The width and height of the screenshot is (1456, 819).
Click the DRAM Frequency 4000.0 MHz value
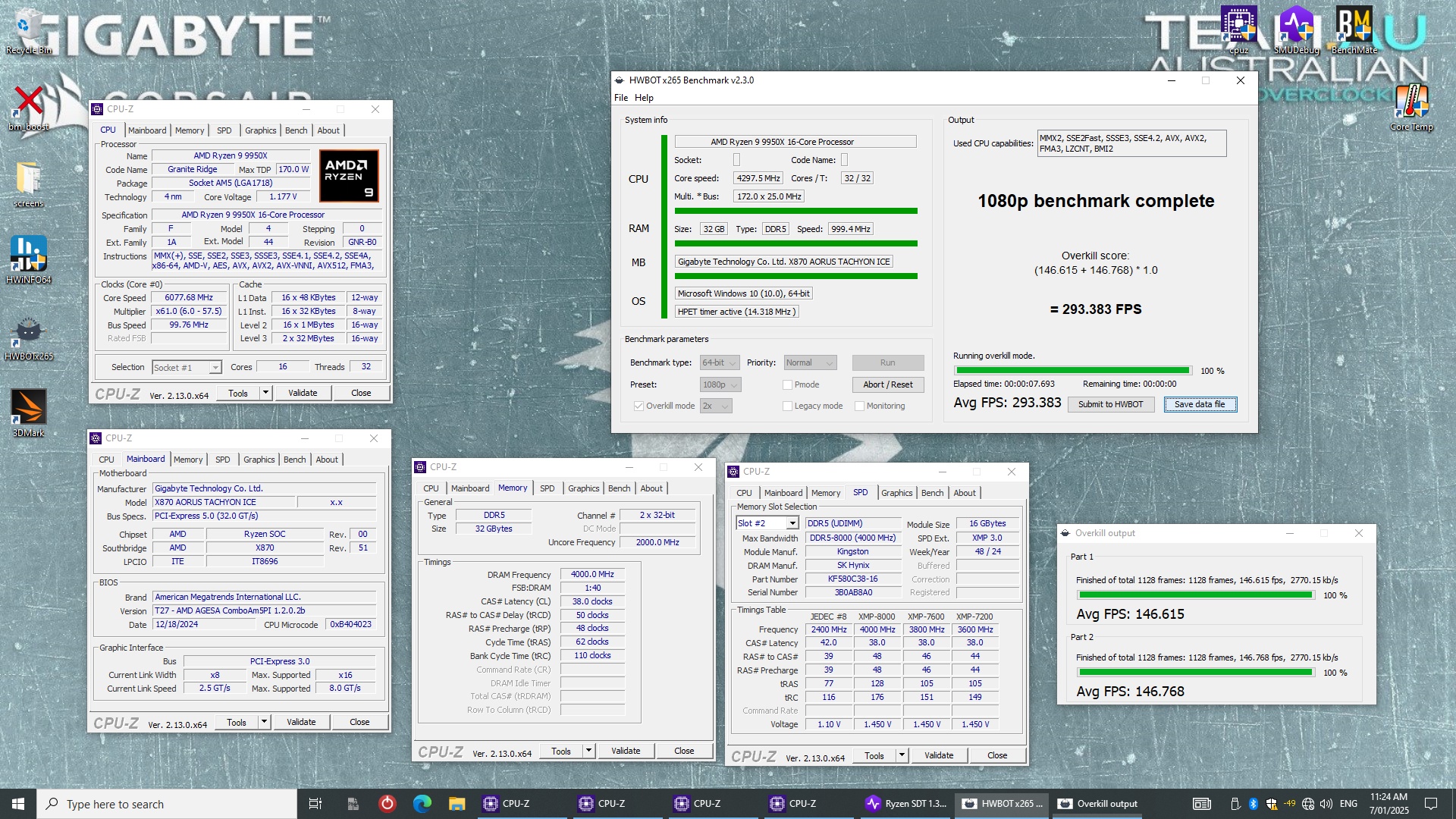coord(592,575)
